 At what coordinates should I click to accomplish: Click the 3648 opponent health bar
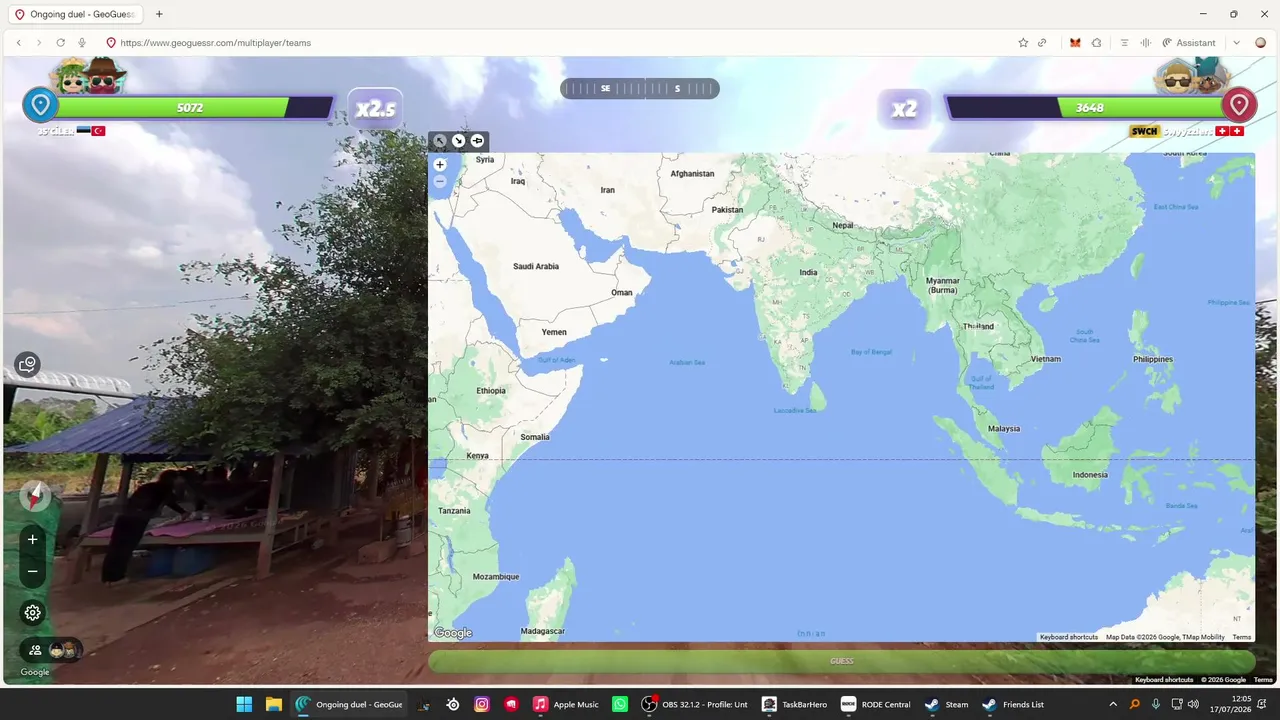point(1088,108)
